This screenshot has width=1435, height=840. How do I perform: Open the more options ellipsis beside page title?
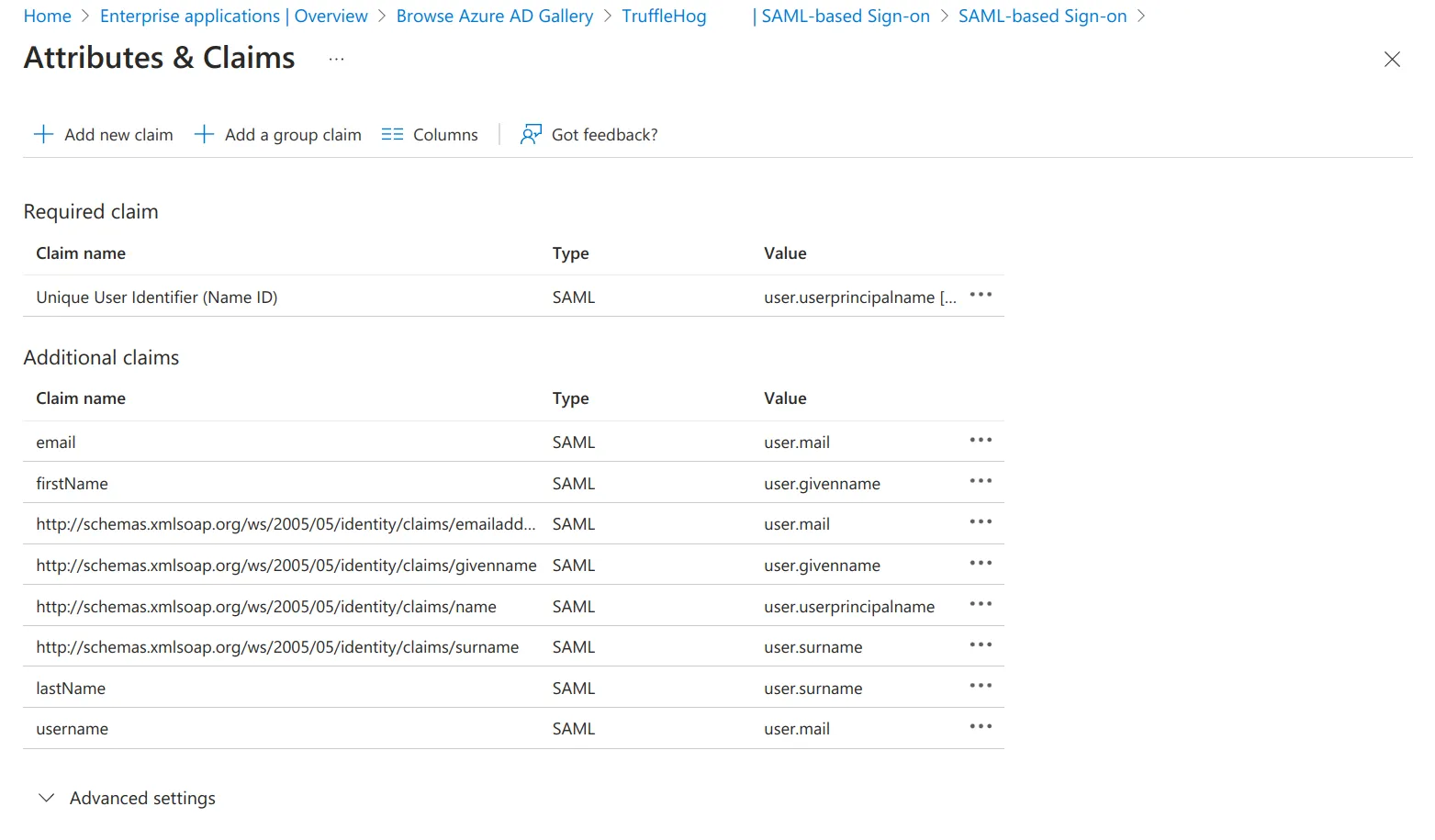click(337, 59)
